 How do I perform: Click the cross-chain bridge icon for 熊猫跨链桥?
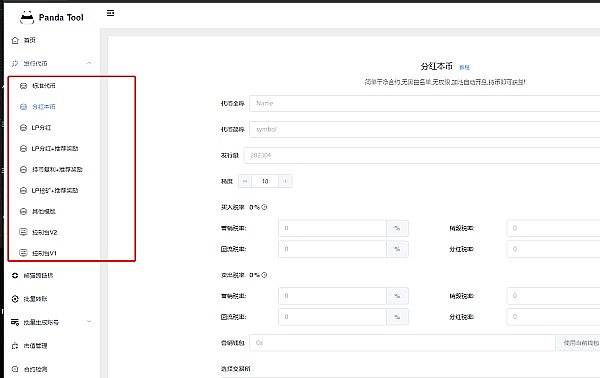pos(15,275)
